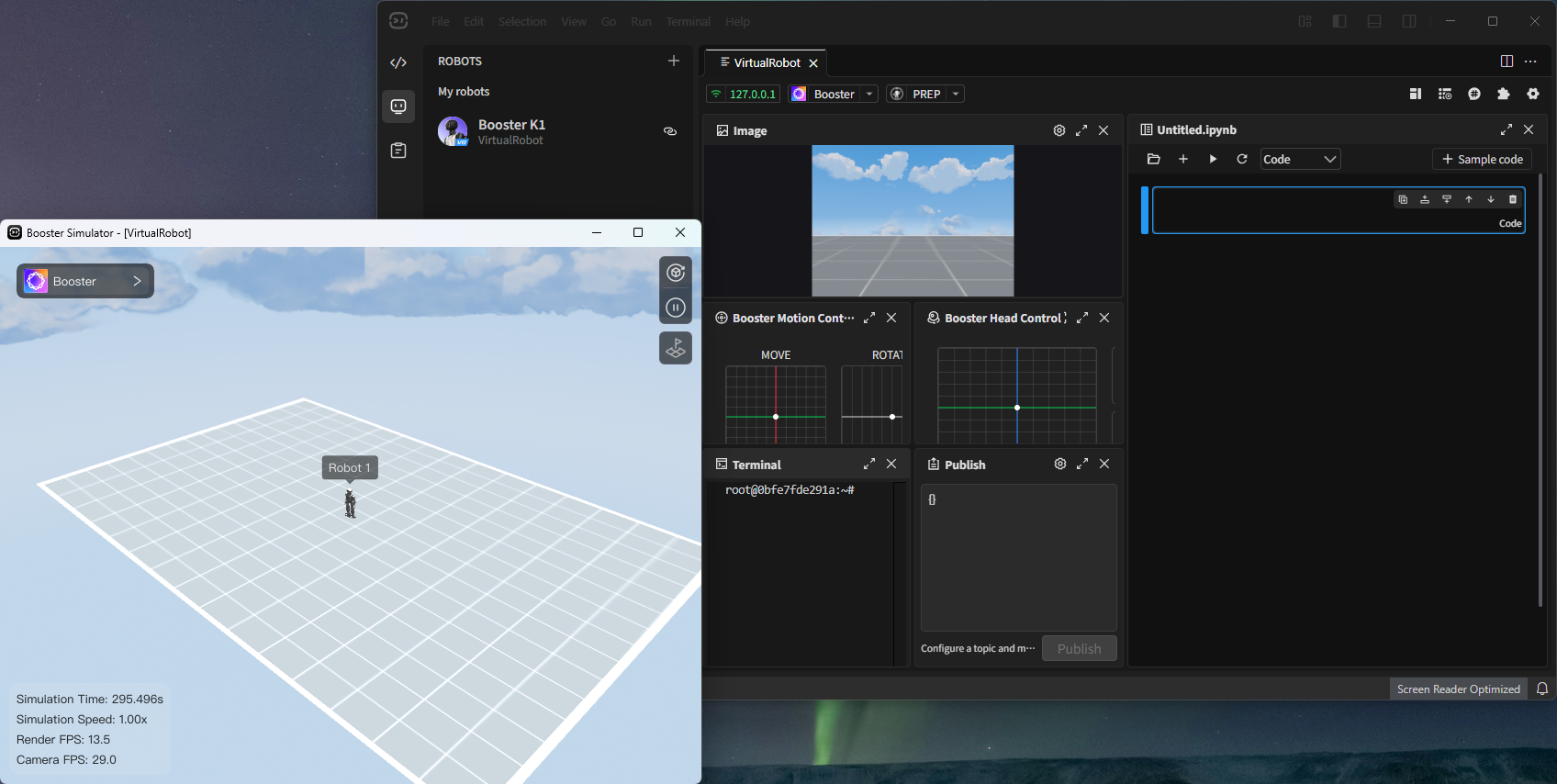
Task: Open the PREP mode dropdown
Action: pyautogui.click(x=925, y=94)
